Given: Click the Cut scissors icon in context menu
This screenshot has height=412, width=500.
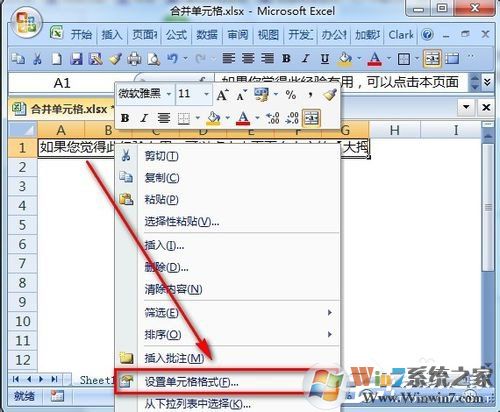Looking at the screenshot, I should [x=126, y=156].
